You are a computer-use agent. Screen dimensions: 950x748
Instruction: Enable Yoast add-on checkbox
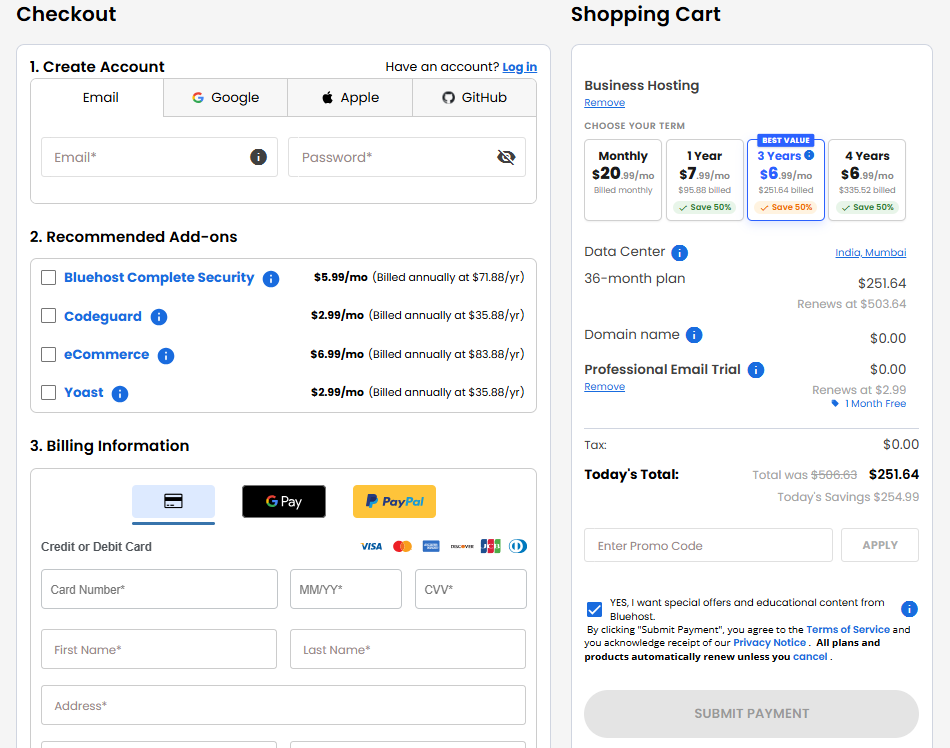(48, 392)
